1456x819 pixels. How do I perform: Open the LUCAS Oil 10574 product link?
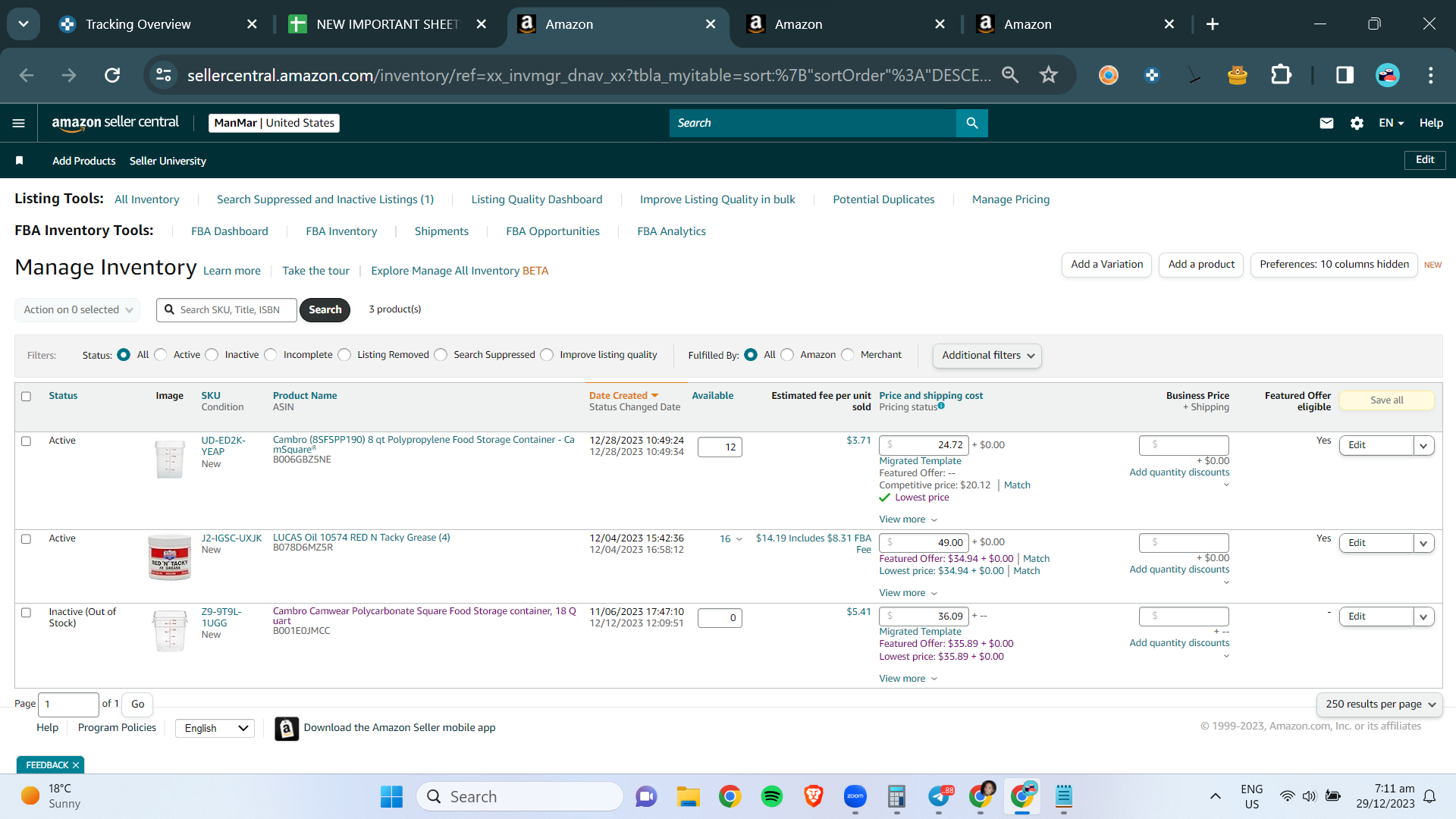click(362, 538)
